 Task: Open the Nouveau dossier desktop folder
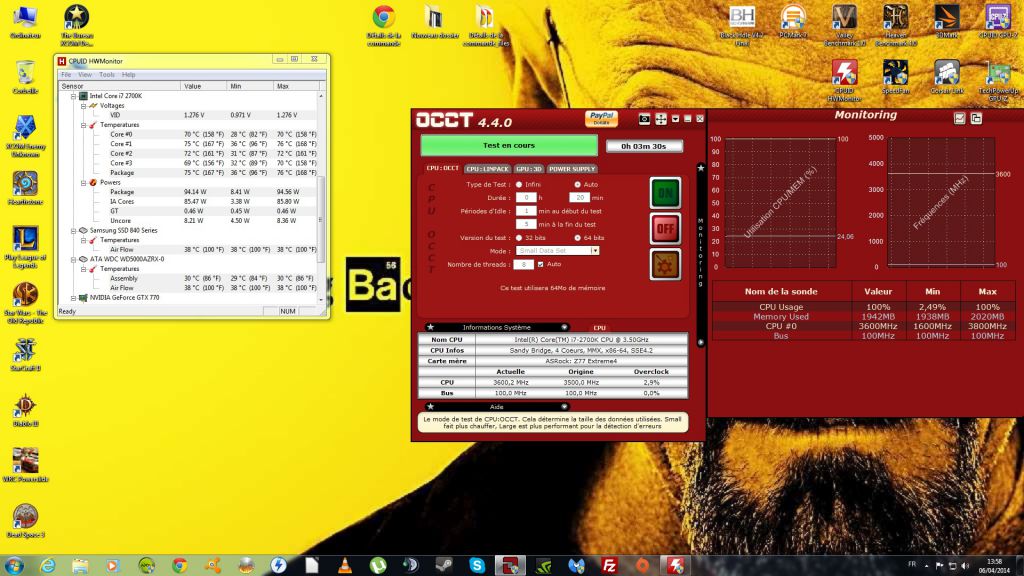tap(435, 22)
